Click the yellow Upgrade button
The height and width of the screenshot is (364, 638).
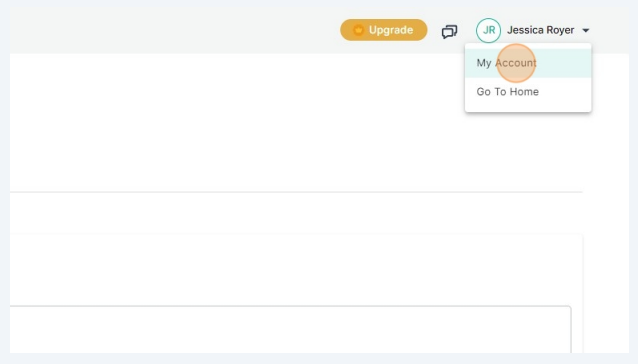[x=384, y=30]
